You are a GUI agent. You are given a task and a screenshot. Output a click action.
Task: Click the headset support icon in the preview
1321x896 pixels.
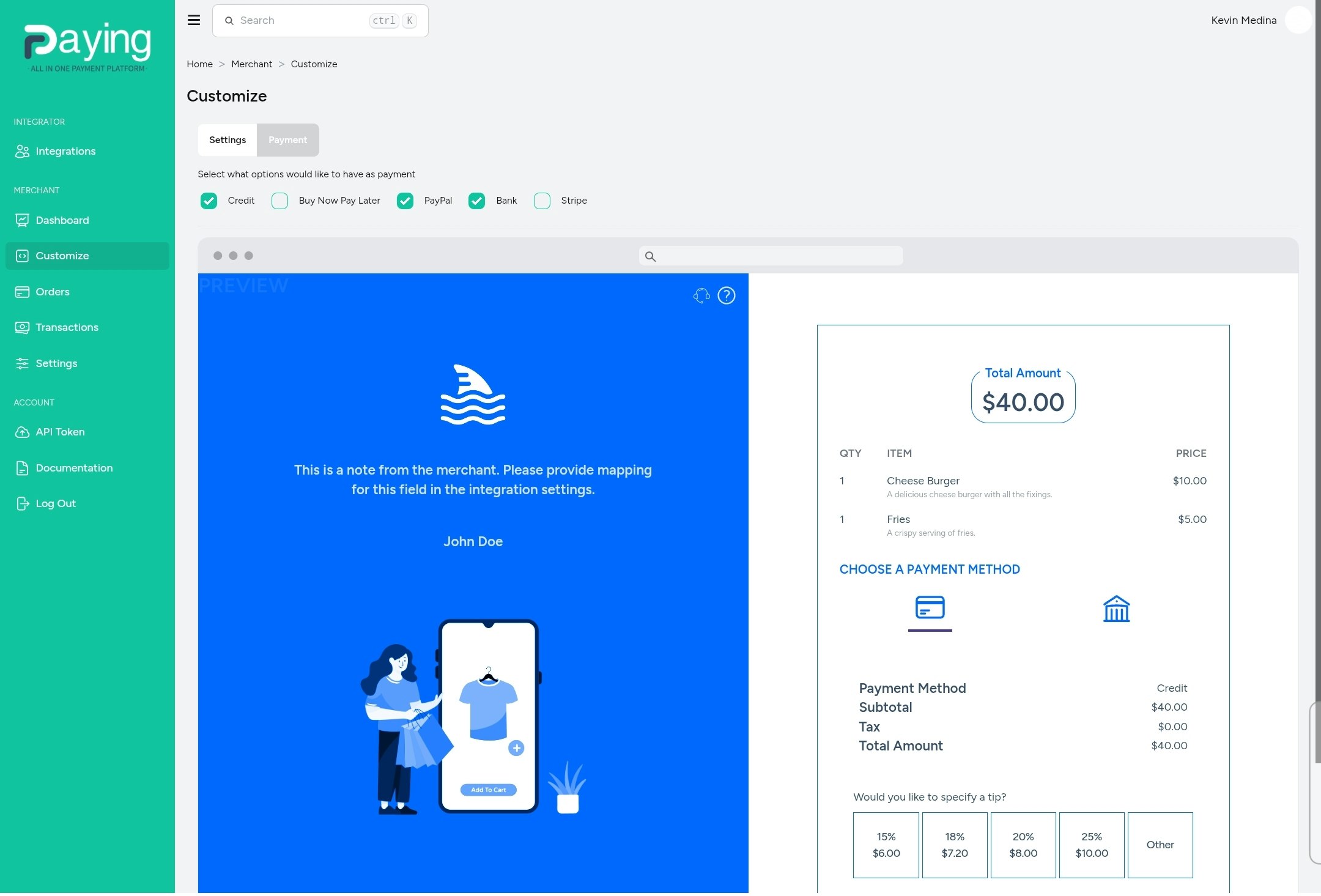(x=701, y=295)
